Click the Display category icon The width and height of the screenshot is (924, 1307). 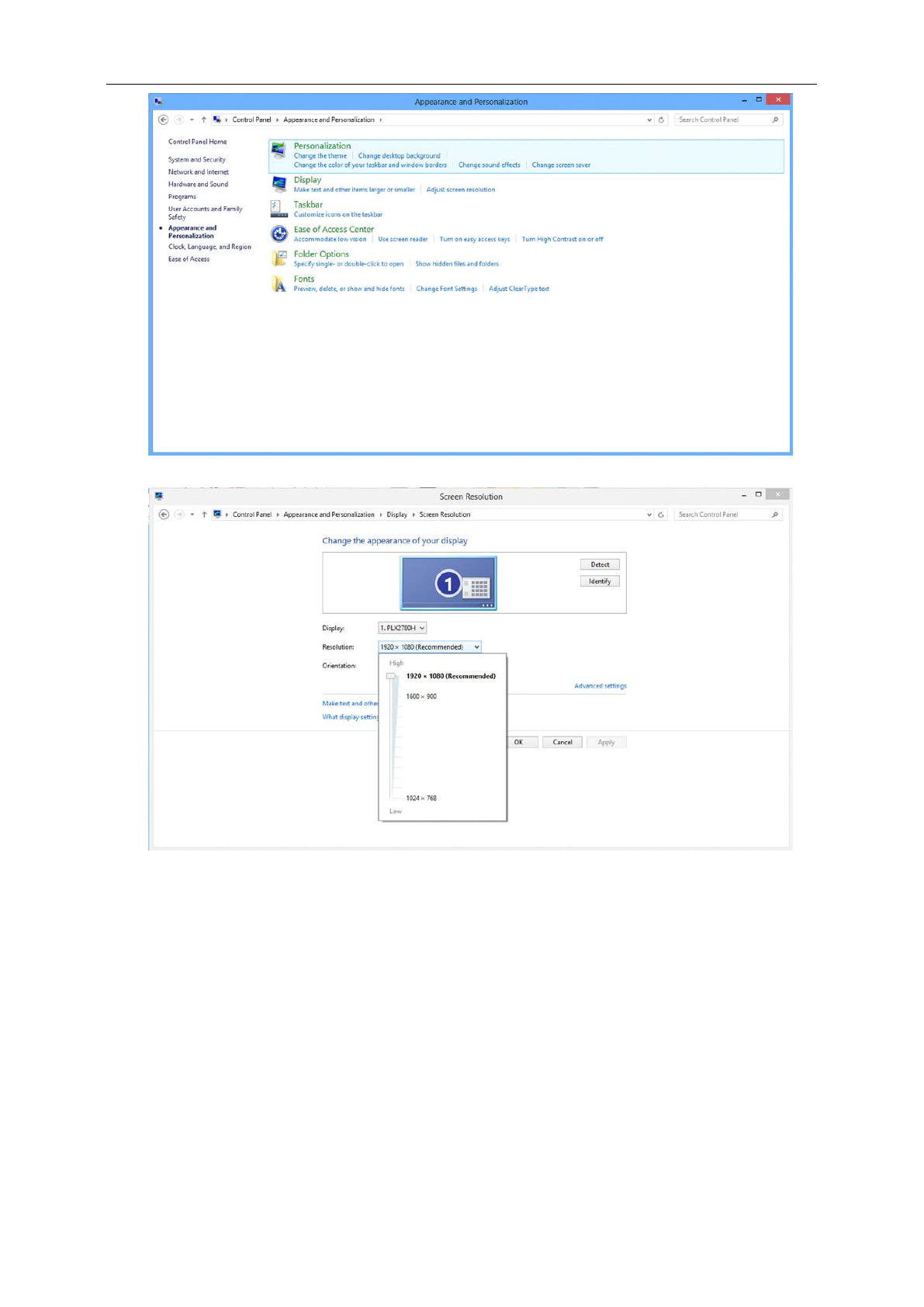[279, 184]
